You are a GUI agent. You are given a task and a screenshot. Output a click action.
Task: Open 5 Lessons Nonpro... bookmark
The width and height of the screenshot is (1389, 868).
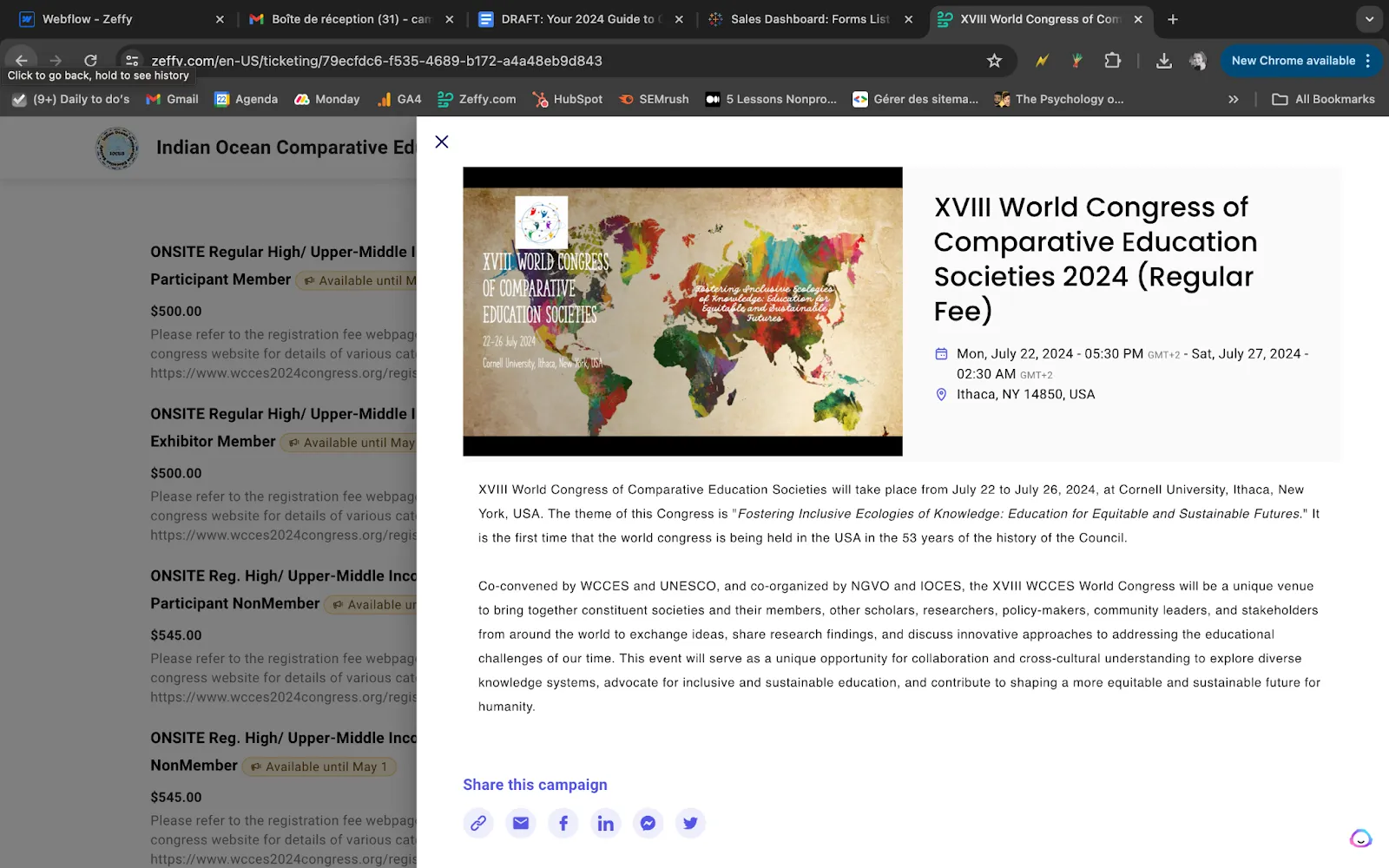(772, 99)
